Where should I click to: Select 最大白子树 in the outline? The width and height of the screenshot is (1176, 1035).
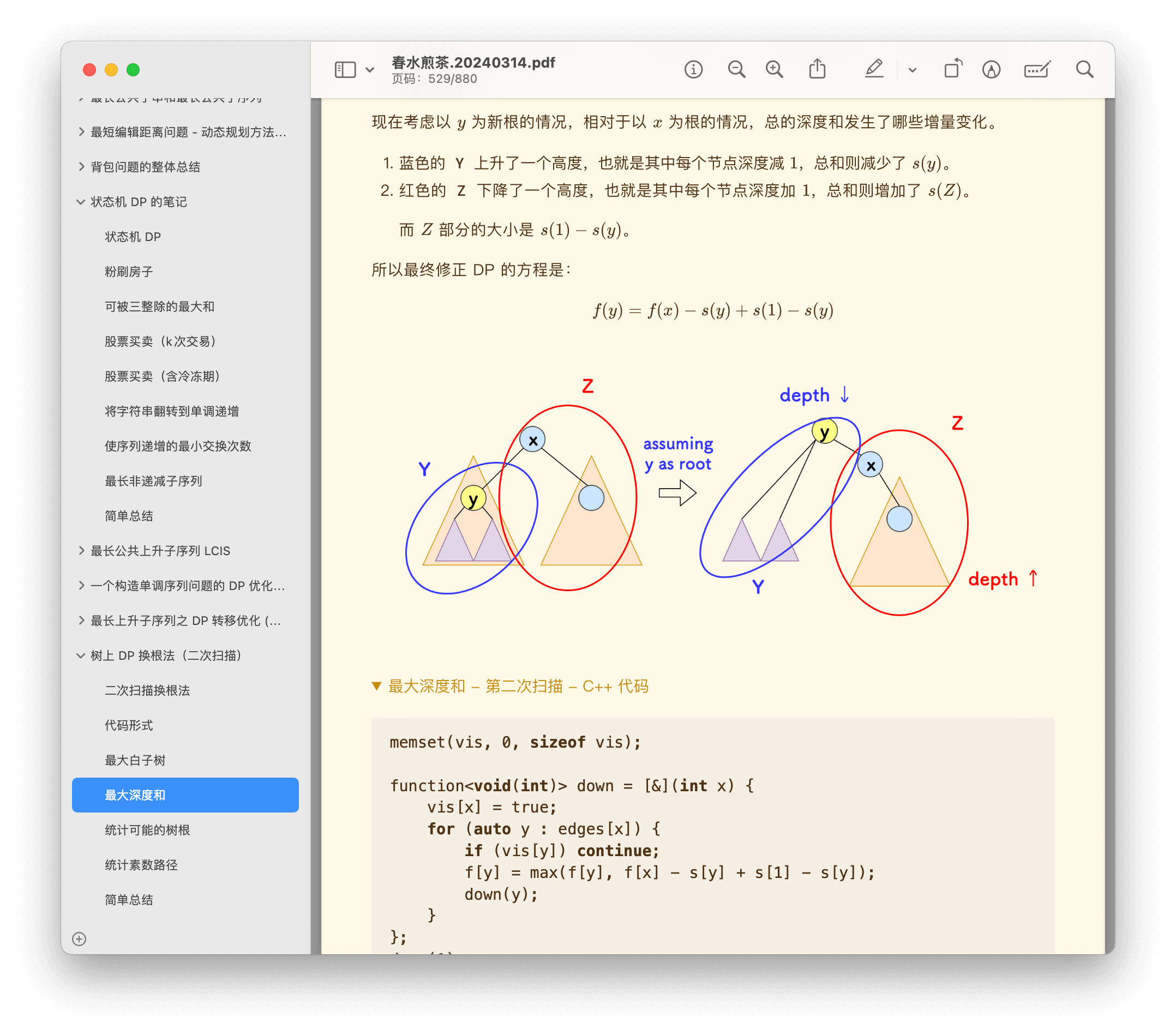click(x=135, y=760)
